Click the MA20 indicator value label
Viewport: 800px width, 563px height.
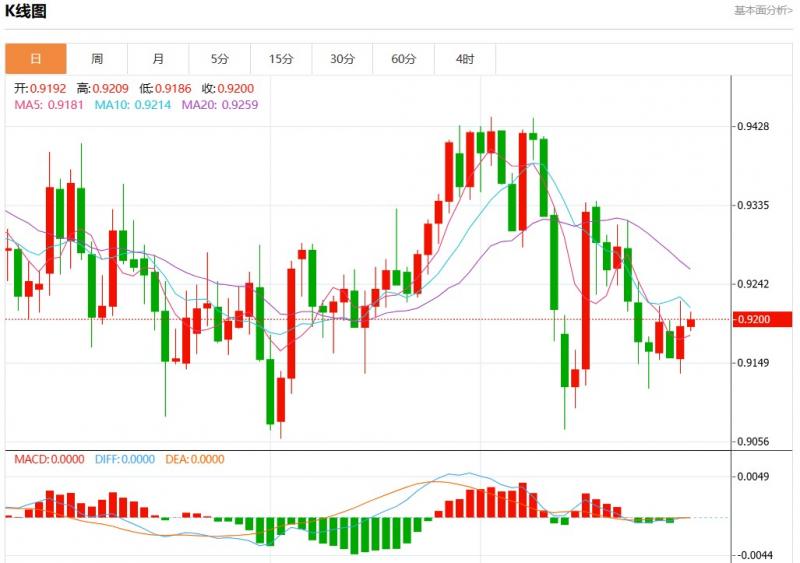coord(221,104)
